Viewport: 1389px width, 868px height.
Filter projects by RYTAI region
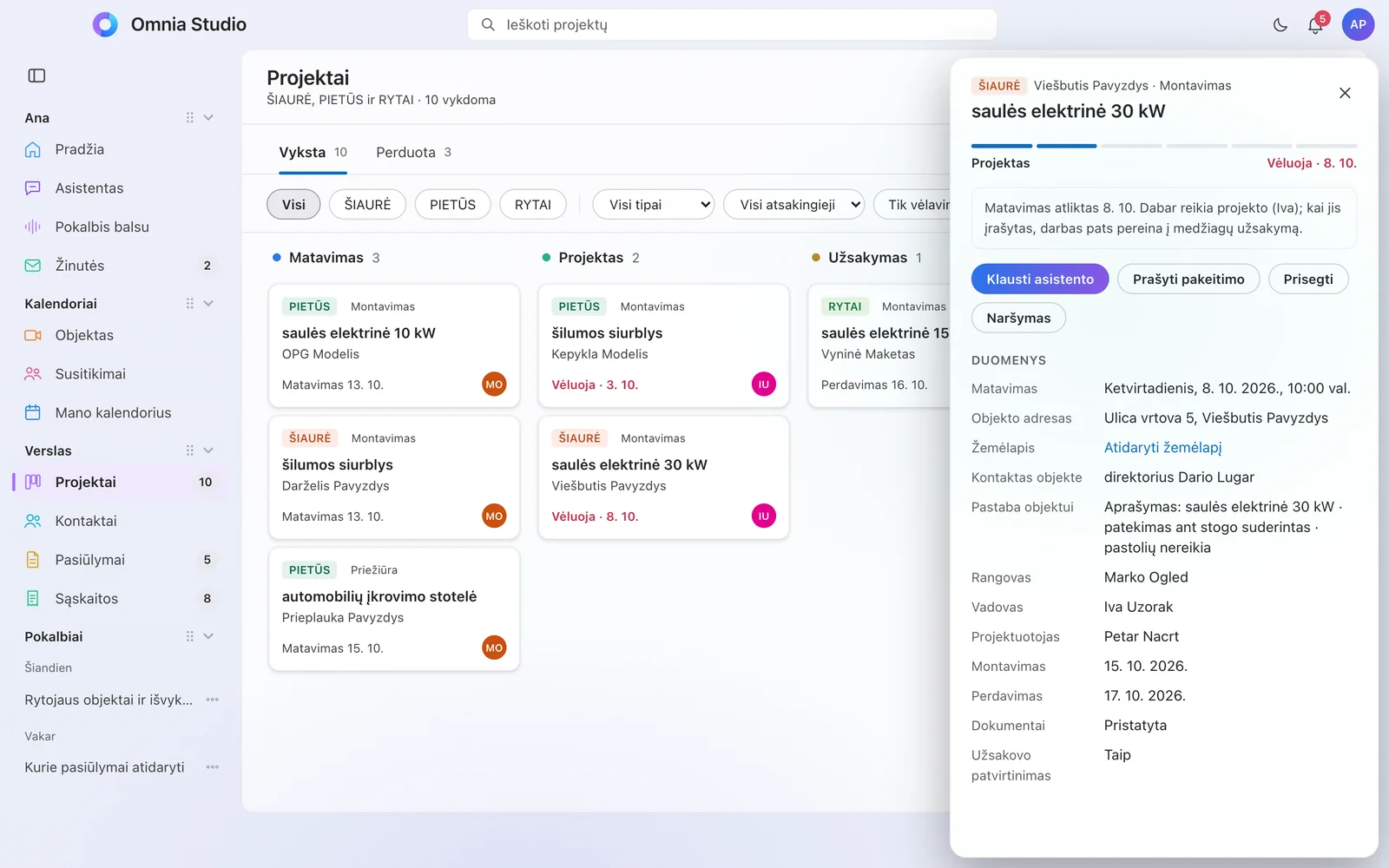point(533,205)
